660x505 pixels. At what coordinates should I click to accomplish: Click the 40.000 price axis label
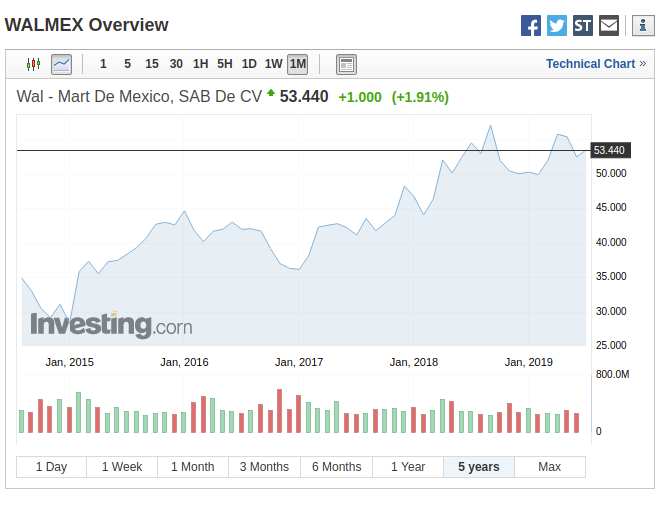point(611,242)
